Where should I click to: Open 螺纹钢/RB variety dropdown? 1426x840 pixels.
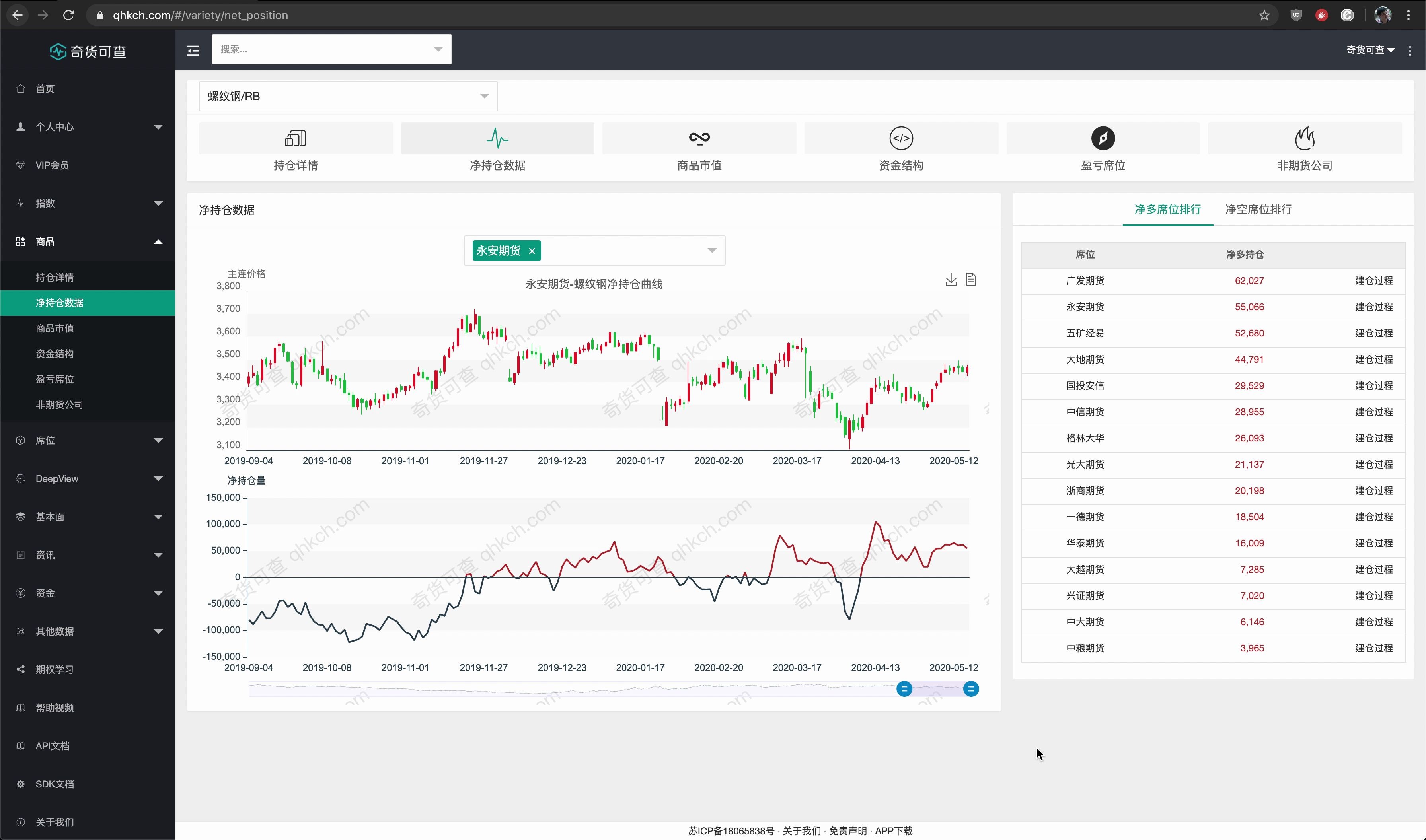click(348, 96)
